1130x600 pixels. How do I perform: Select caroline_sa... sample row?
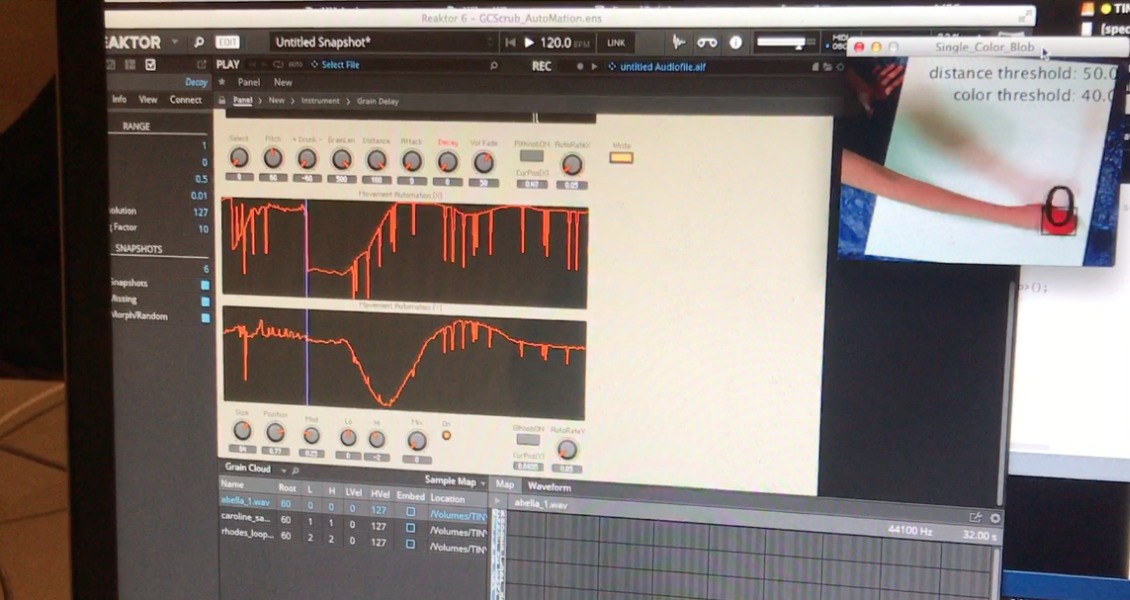point(245,518)
